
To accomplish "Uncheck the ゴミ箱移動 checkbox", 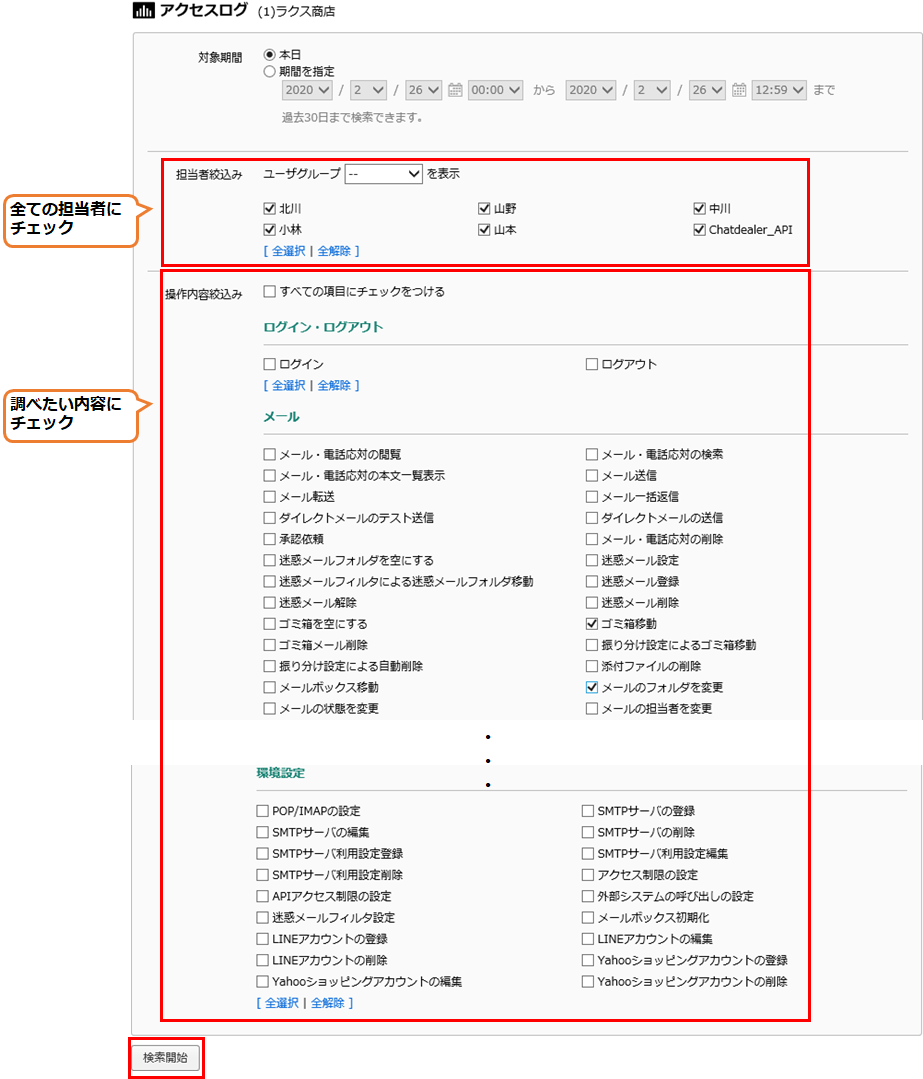I will tap(592, 624).
